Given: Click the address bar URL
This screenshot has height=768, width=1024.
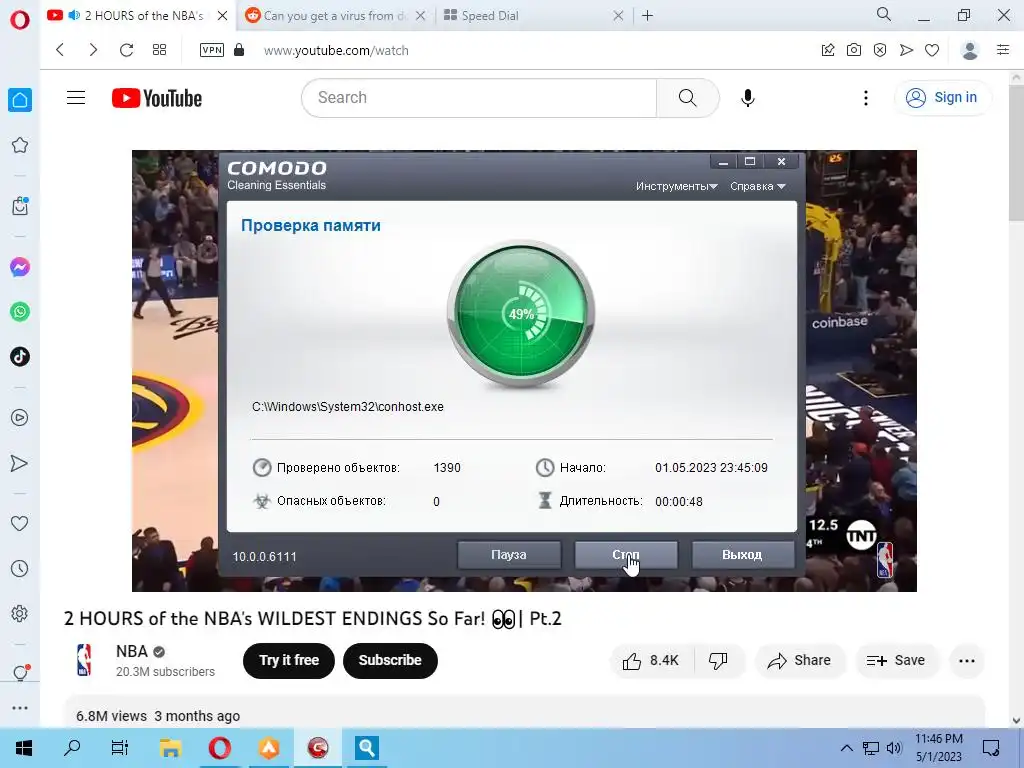Looking at the screenshot, I should pos(336,50).
